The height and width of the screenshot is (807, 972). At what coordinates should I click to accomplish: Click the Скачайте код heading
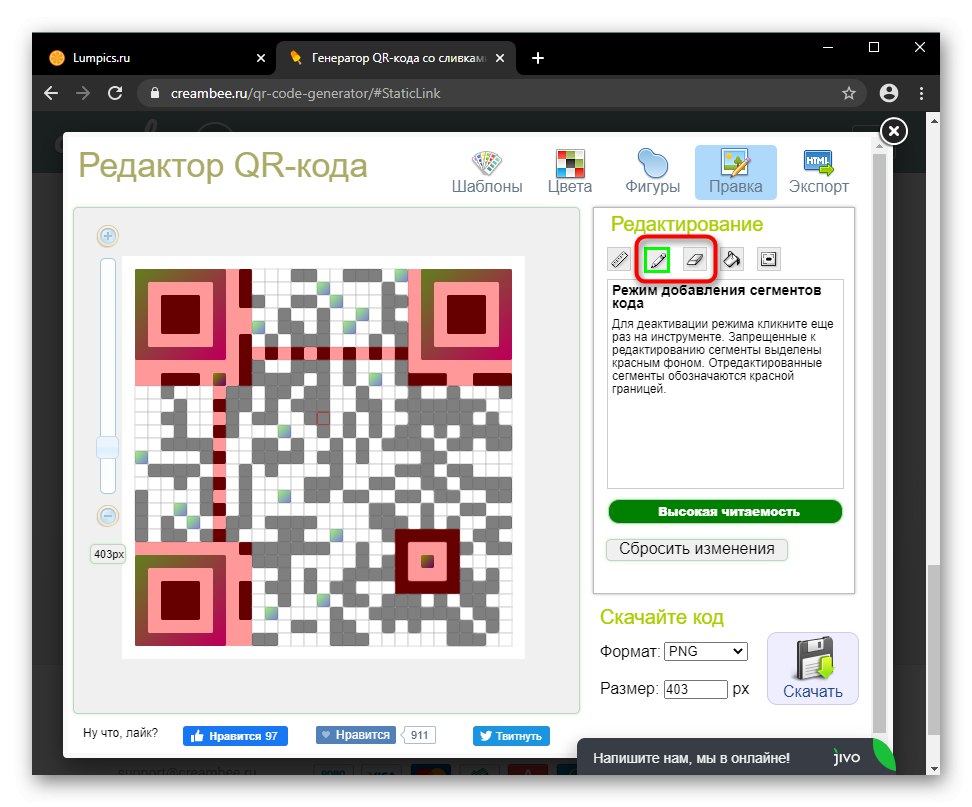(661, 617)
